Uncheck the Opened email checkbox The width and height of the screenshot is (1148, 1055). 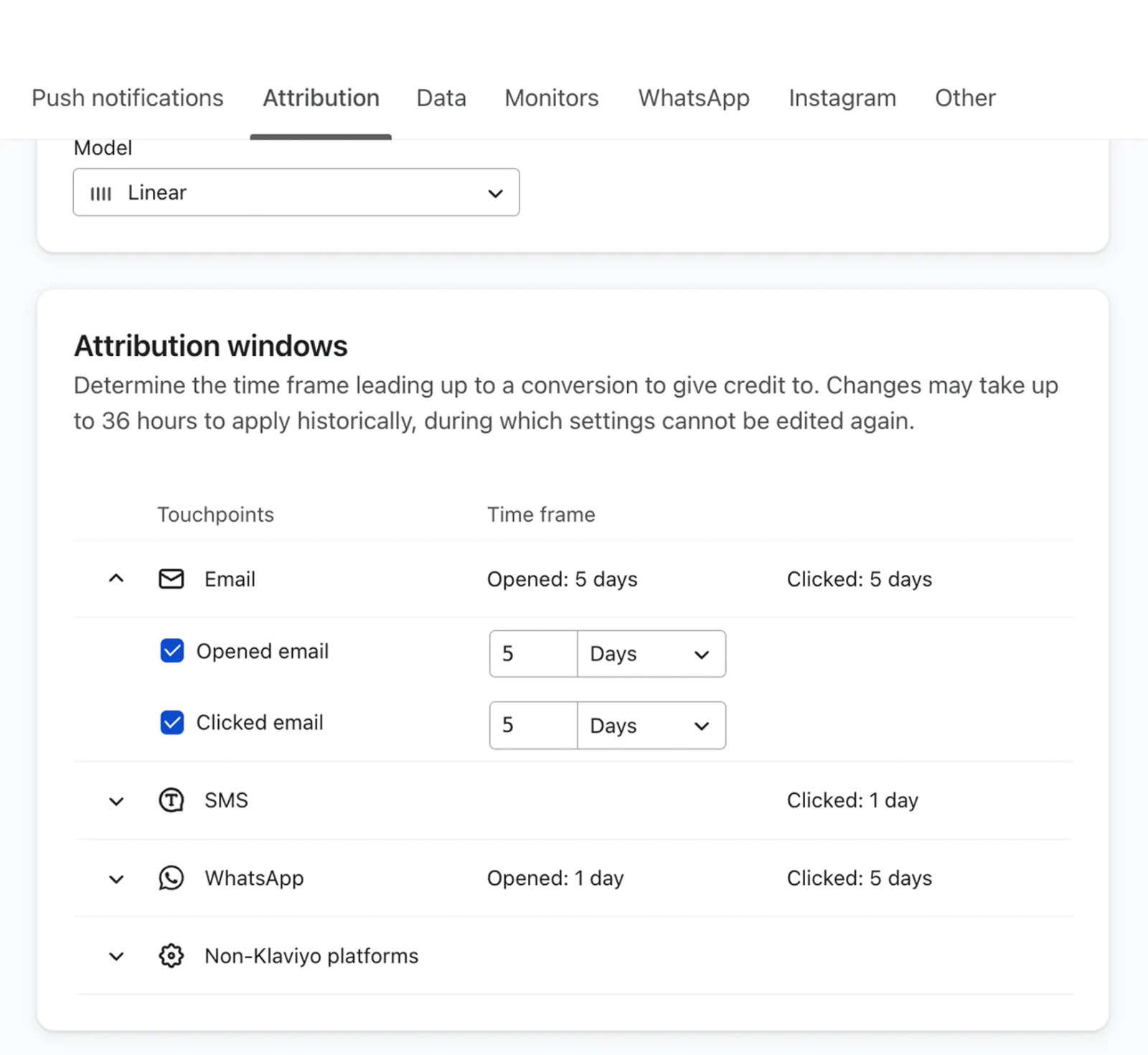point(172,651)
